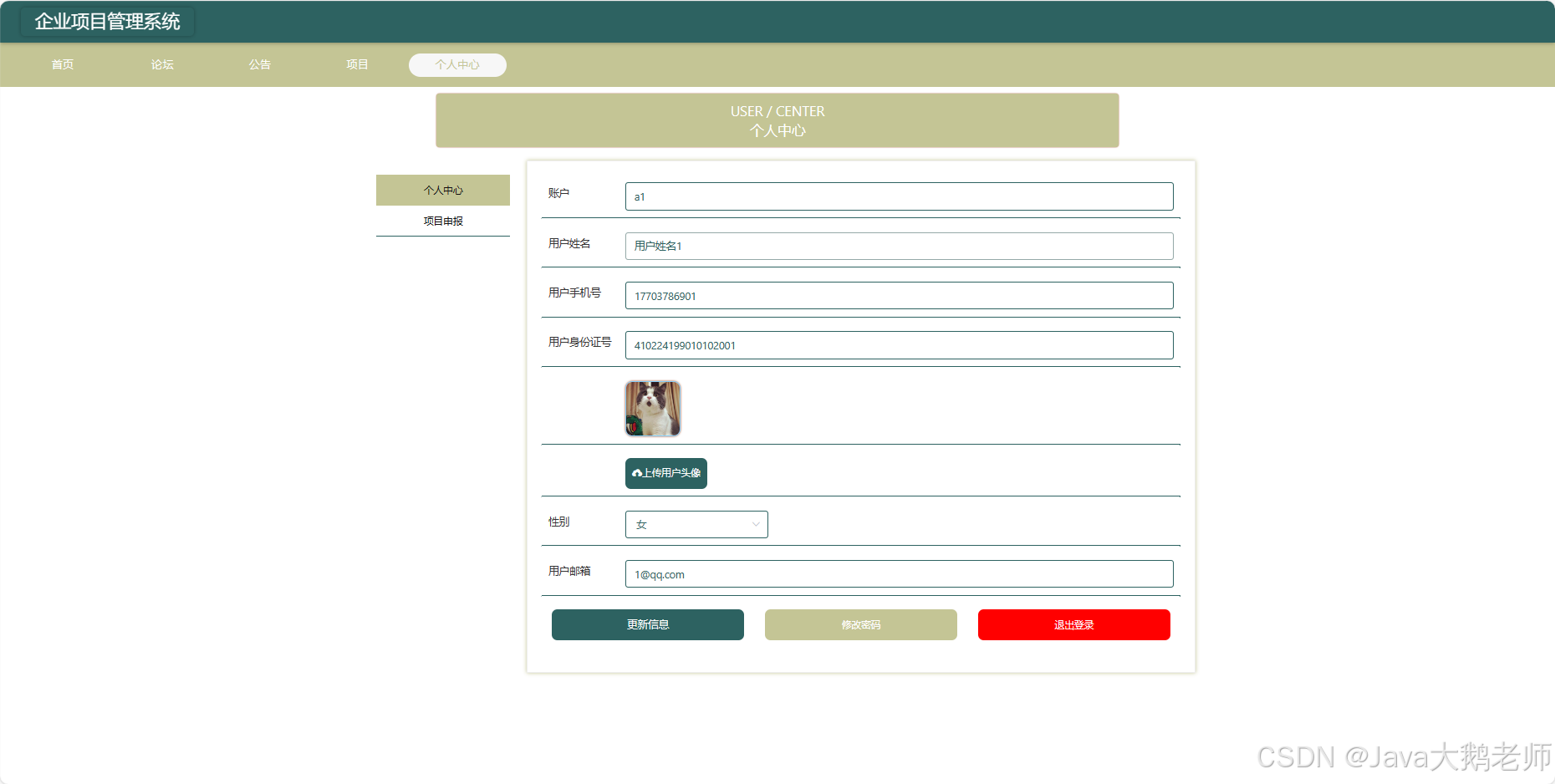The height and width of the screenshot is (784, 1555).
Task: Click the cat avatar thumbnail
Action: (x=653, y=409)
